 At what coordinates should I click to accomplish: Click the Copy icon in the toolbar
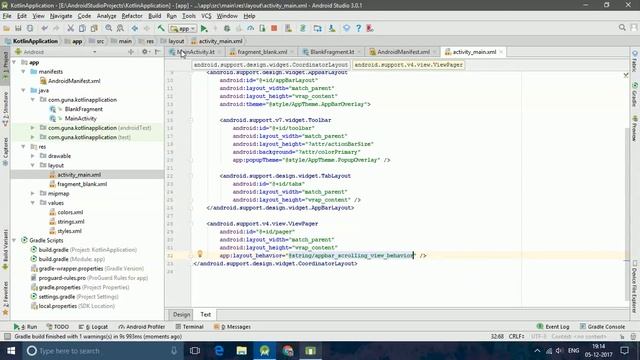tap(82, 28)
